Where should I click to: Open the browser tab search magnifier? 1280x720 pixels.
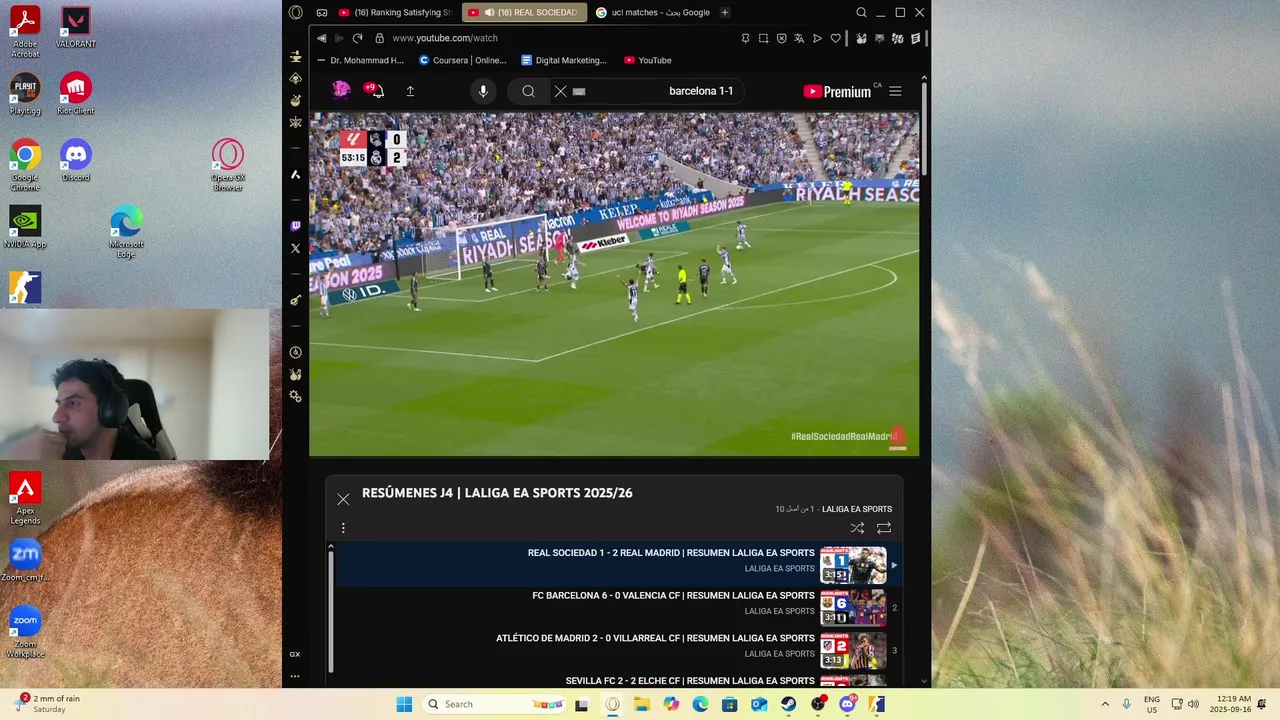(861, 13)
